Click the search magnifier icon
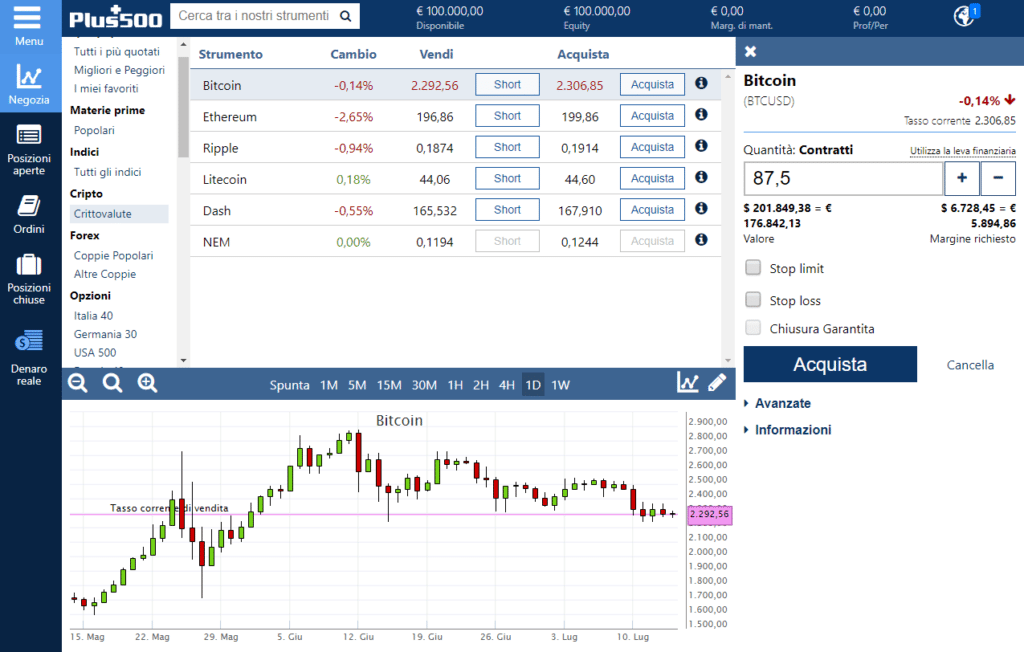Image resolution: width=1024 pixels, height=652 pixels. [x=345, y=16]
